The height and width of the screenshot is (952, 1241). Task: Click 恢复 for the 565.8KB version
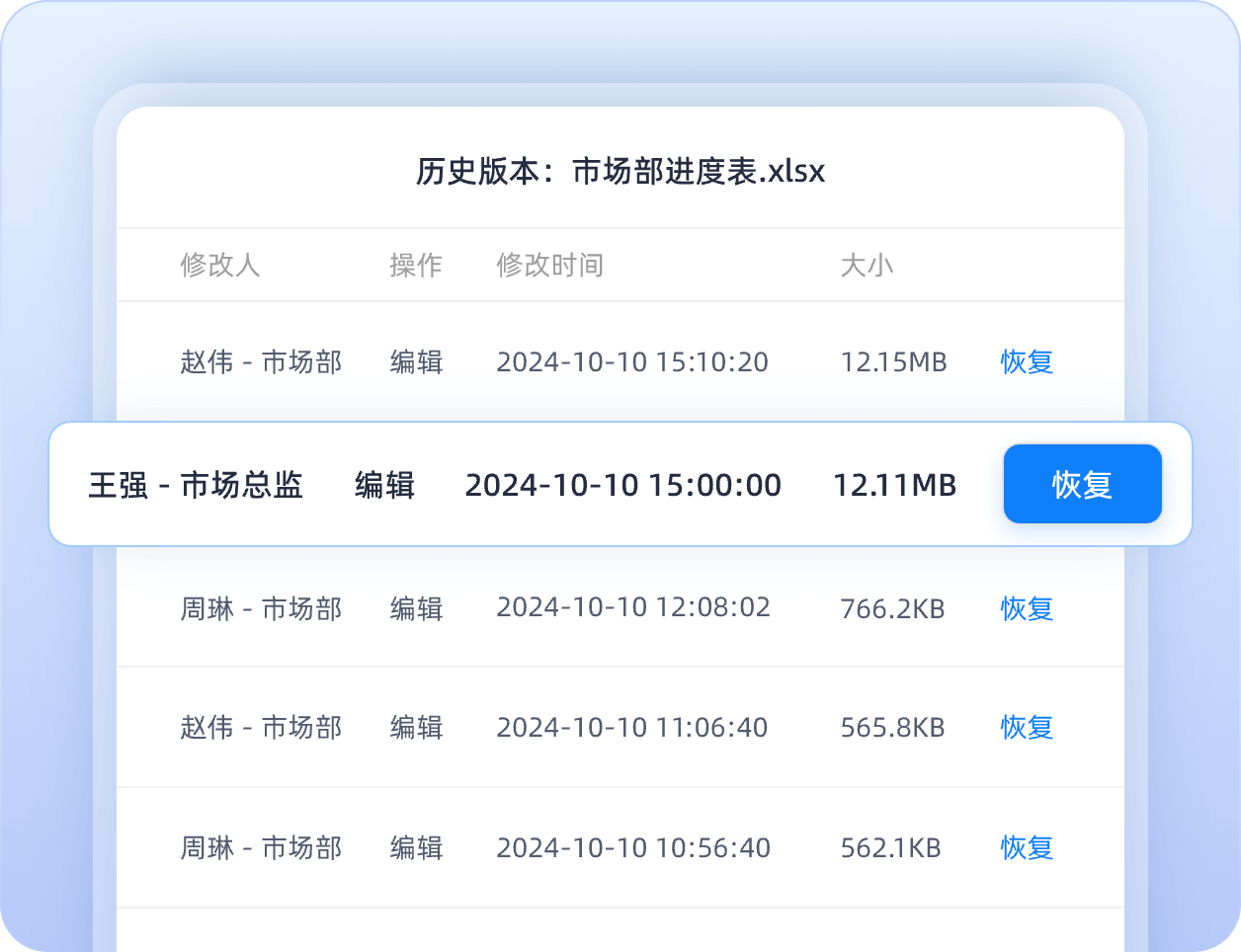[1027, 728]
